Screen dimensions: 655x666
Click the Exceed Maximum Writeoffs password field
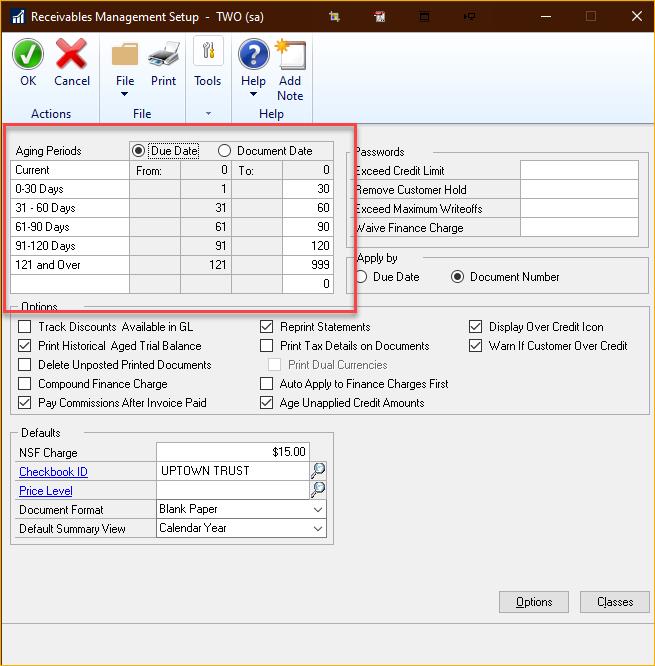579,208
